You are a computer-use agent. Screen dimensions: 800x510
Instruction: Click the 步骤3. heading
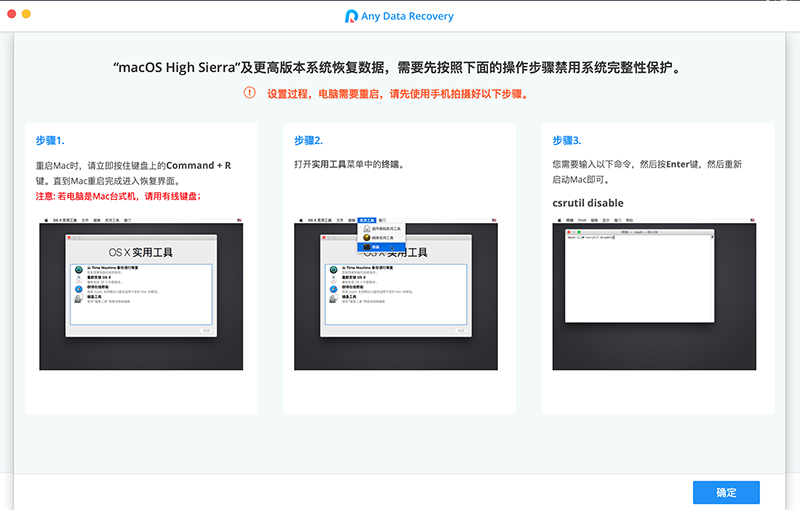click(567, 140)
